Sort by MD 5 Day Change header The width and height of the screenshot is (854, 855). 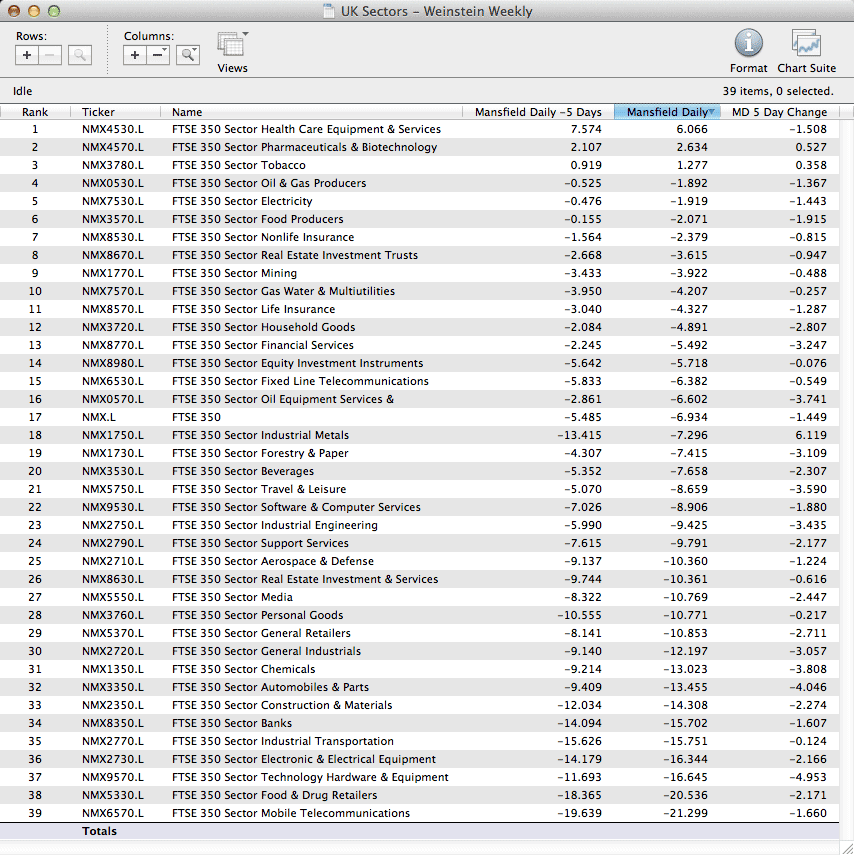point(779,112)
